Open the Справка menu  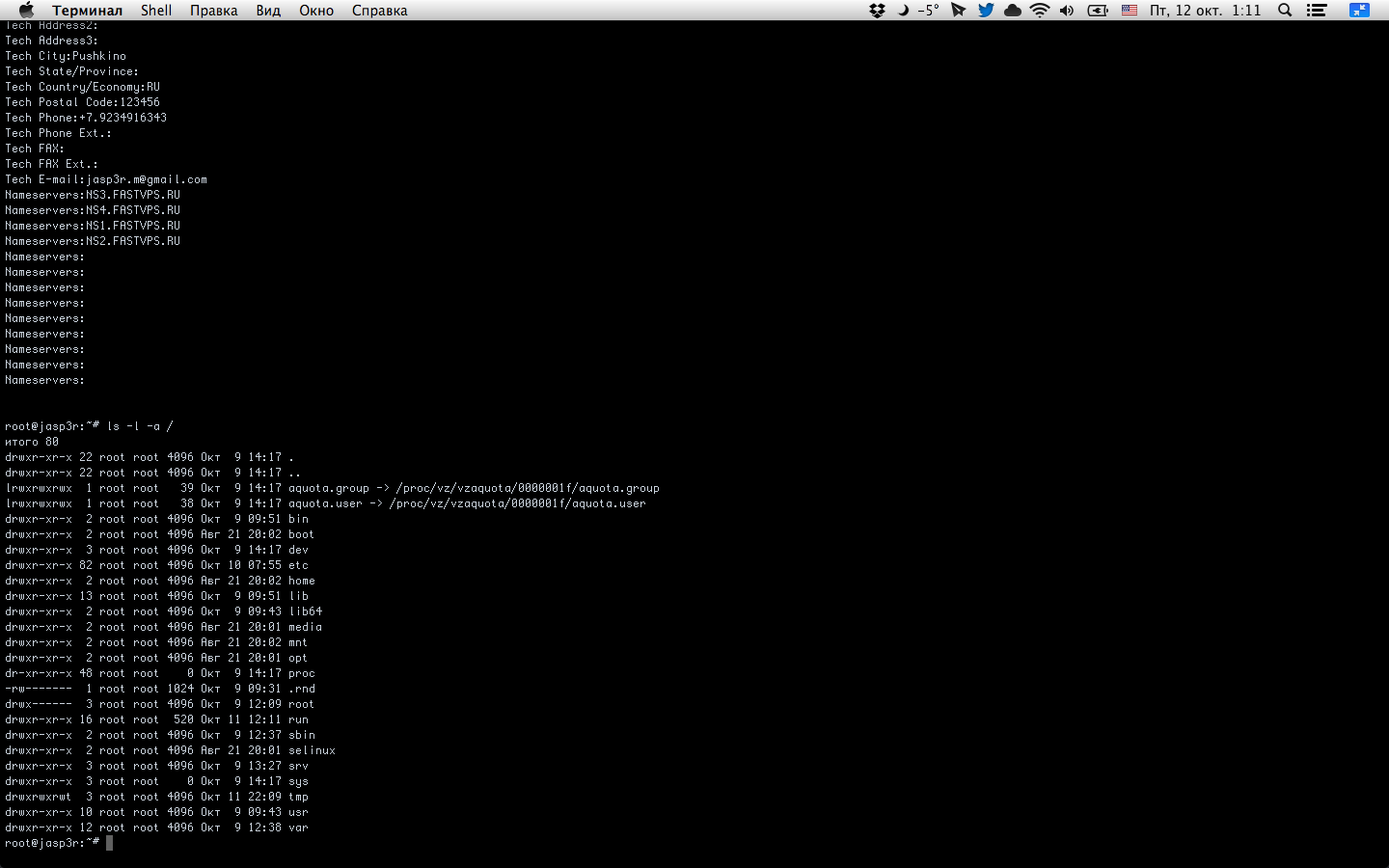[379, 11]
